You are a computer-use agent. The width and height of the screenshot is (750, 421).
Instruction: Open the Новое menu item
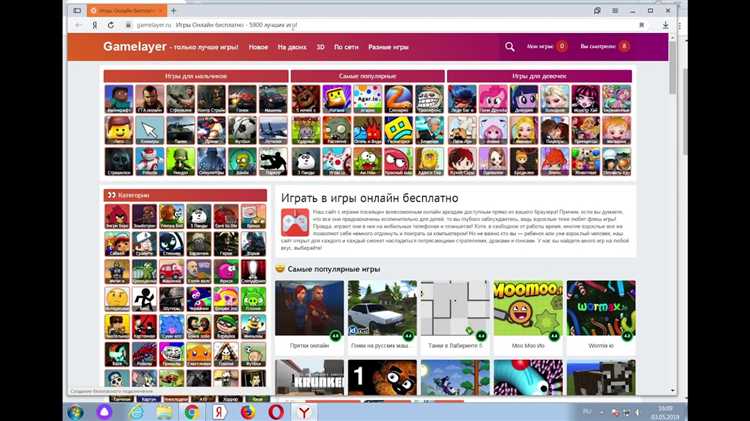point(258,47)
